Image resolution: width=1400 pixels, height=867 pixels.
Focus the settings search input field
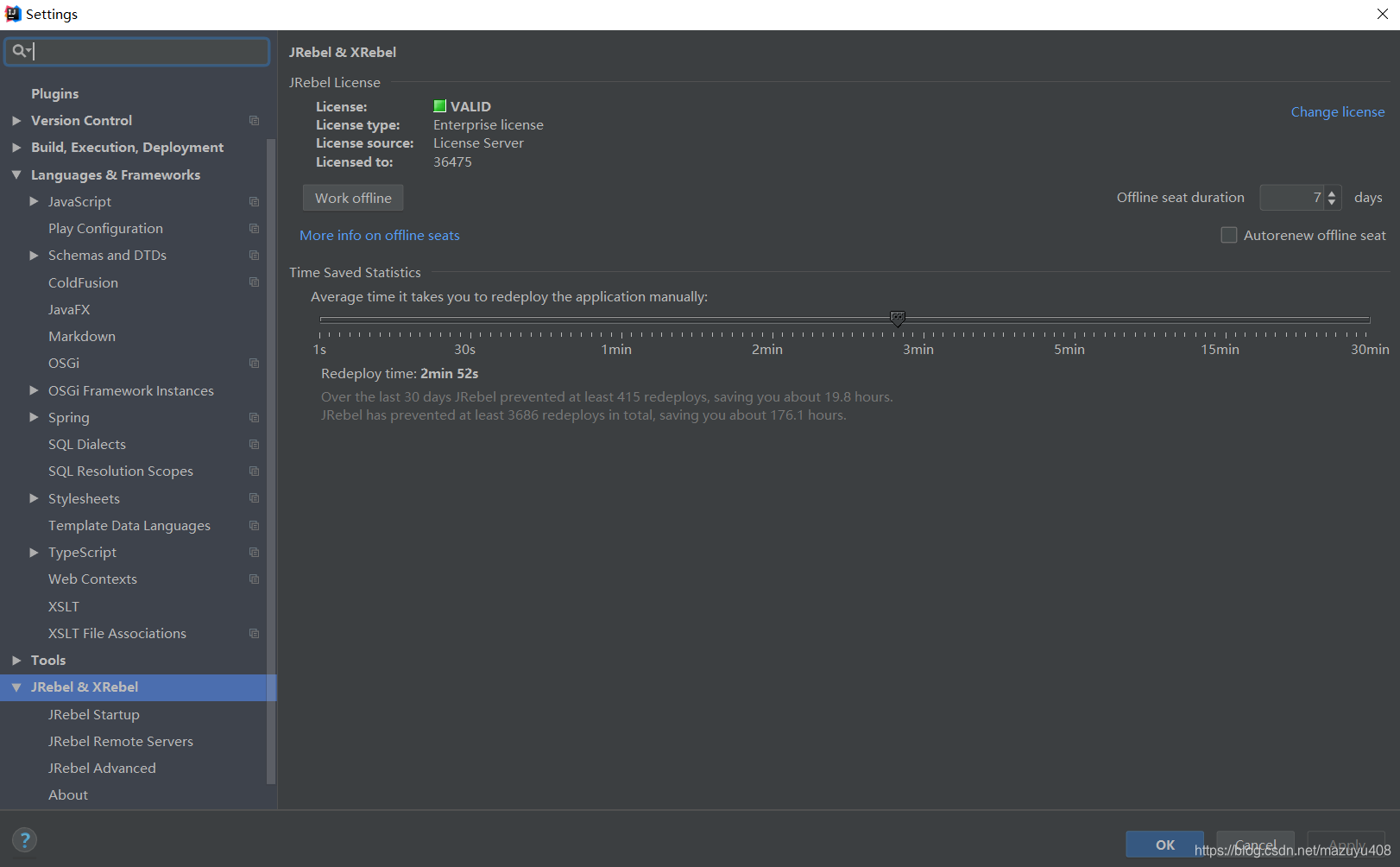tap(137, 51)
